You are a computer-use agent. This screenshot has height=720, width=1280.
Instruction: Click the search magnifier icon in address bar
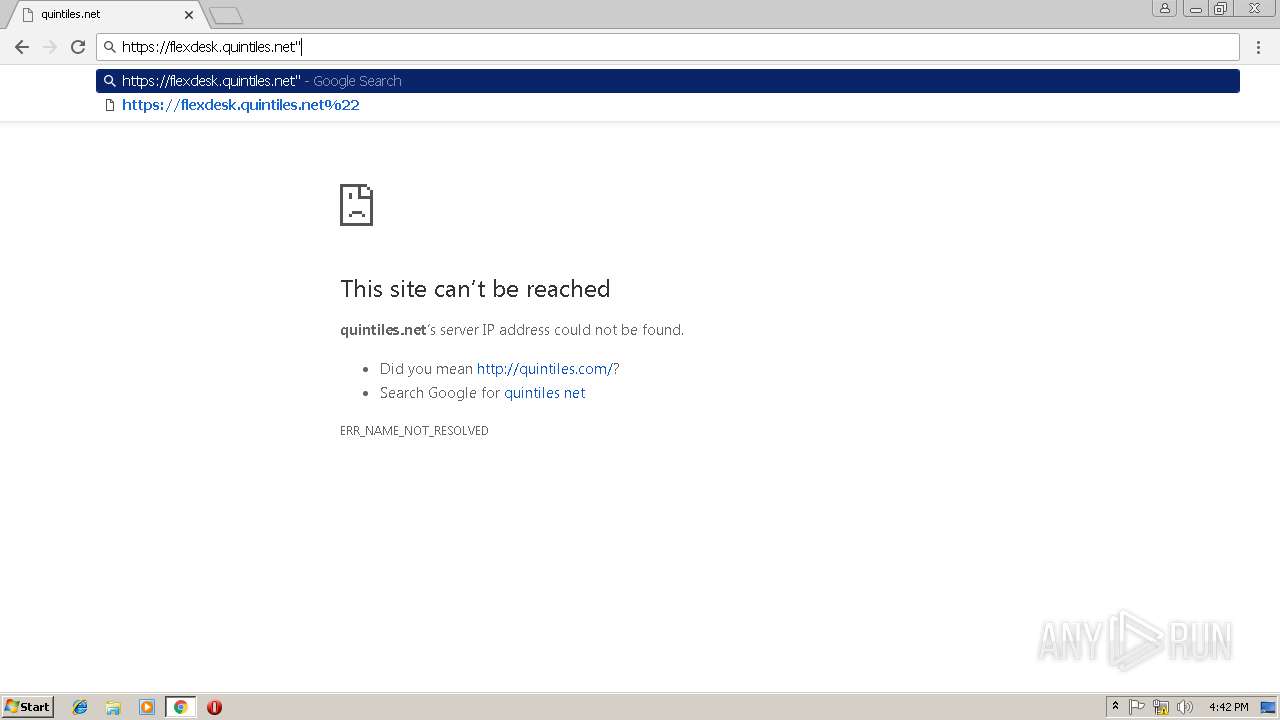110,47
